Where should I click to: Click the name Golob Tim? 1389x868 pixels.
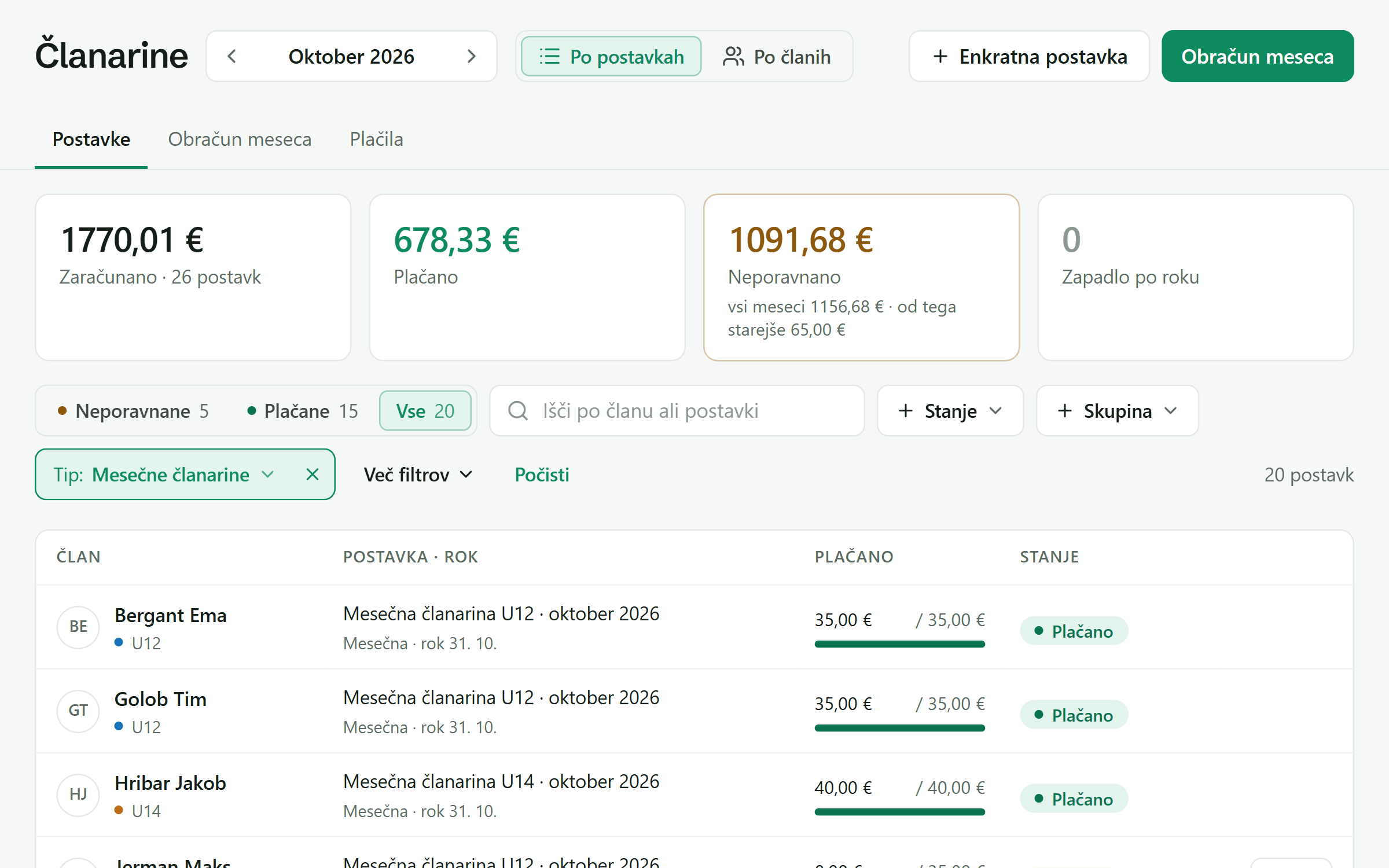[160, 700]
